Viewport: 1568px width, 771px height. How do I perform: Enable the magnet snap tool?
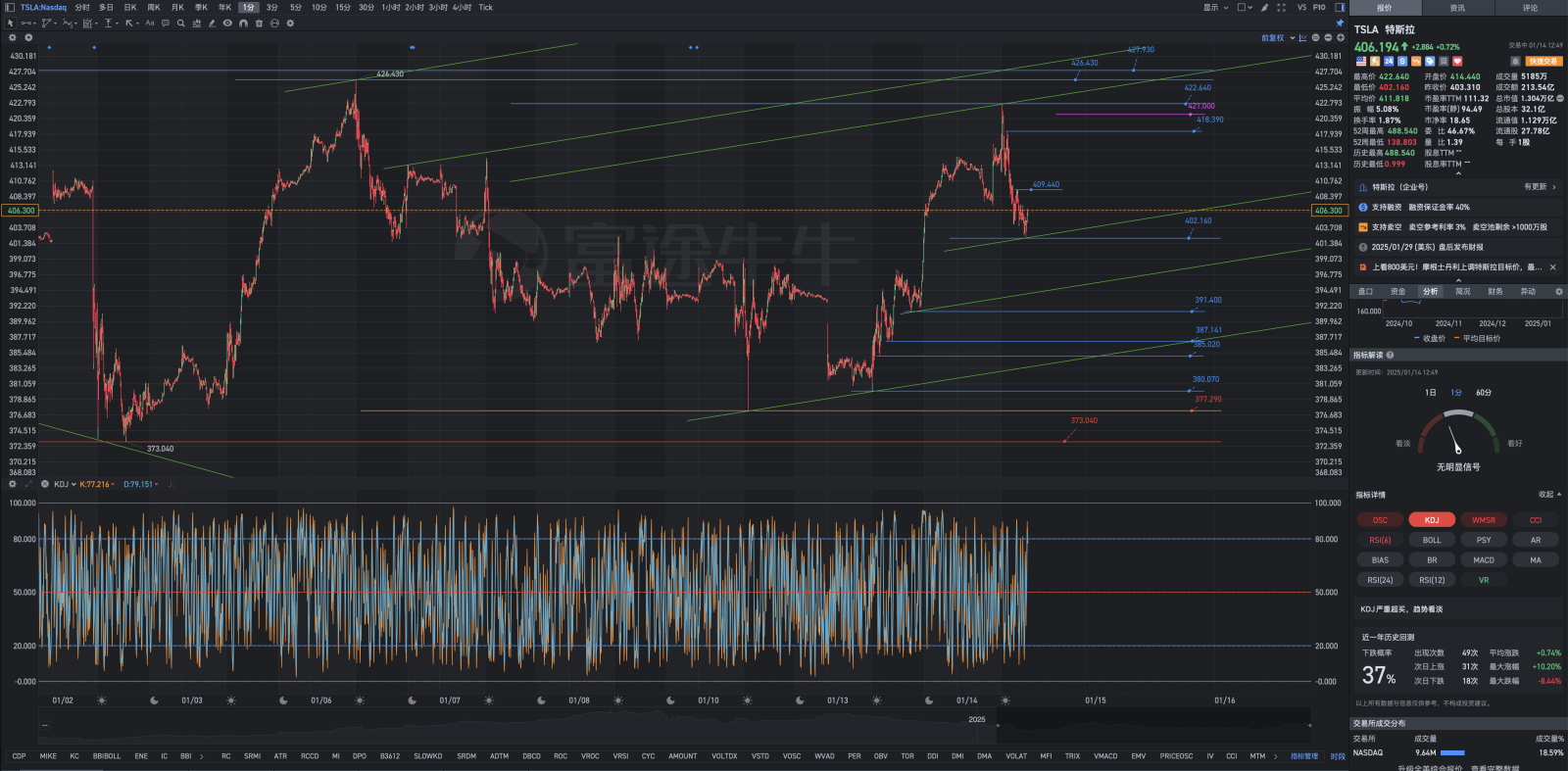point(243,23)
